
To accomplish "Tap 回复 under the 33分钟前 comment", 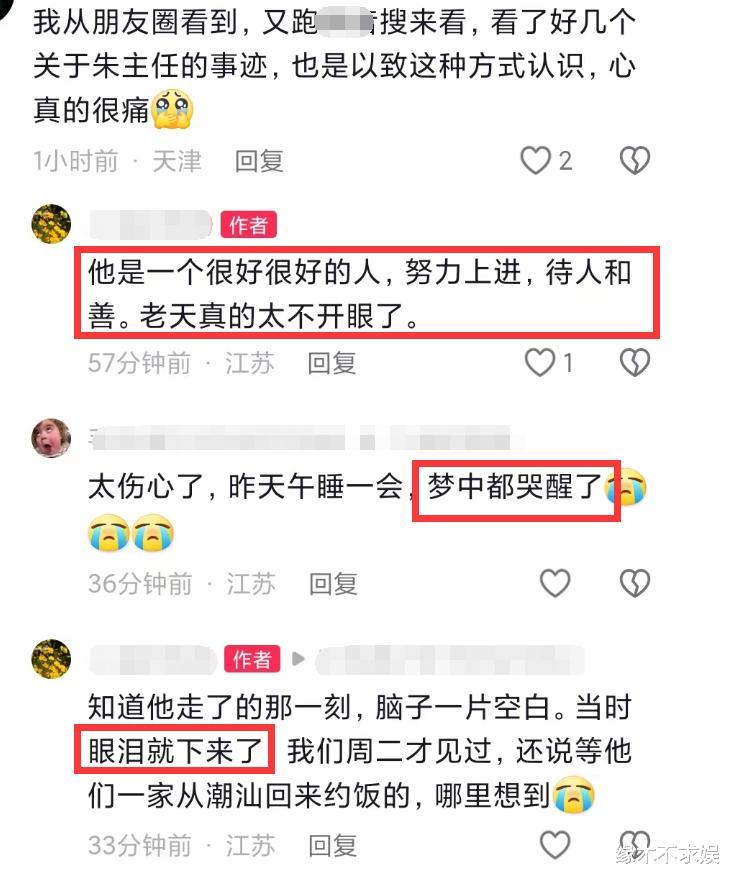I will point(333,845).
